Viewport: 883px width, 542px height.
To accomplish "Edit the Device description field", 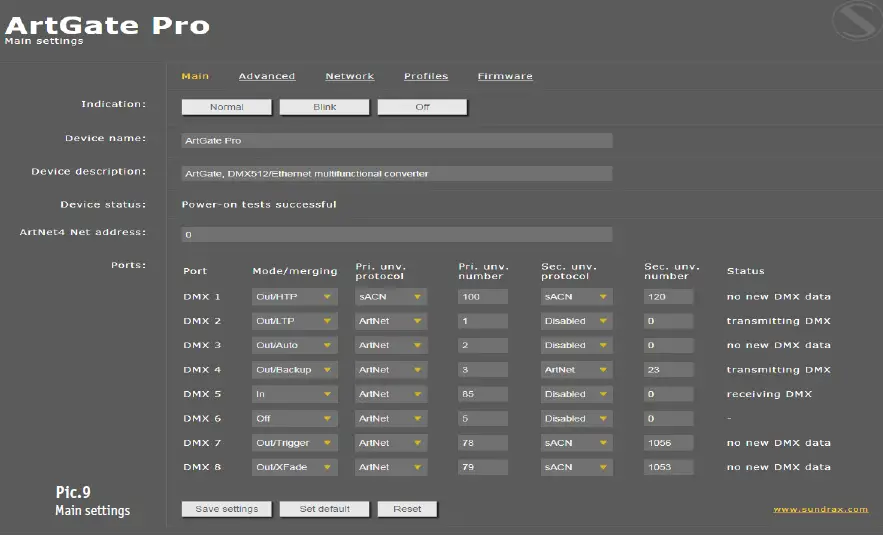I will click(397, 174).
